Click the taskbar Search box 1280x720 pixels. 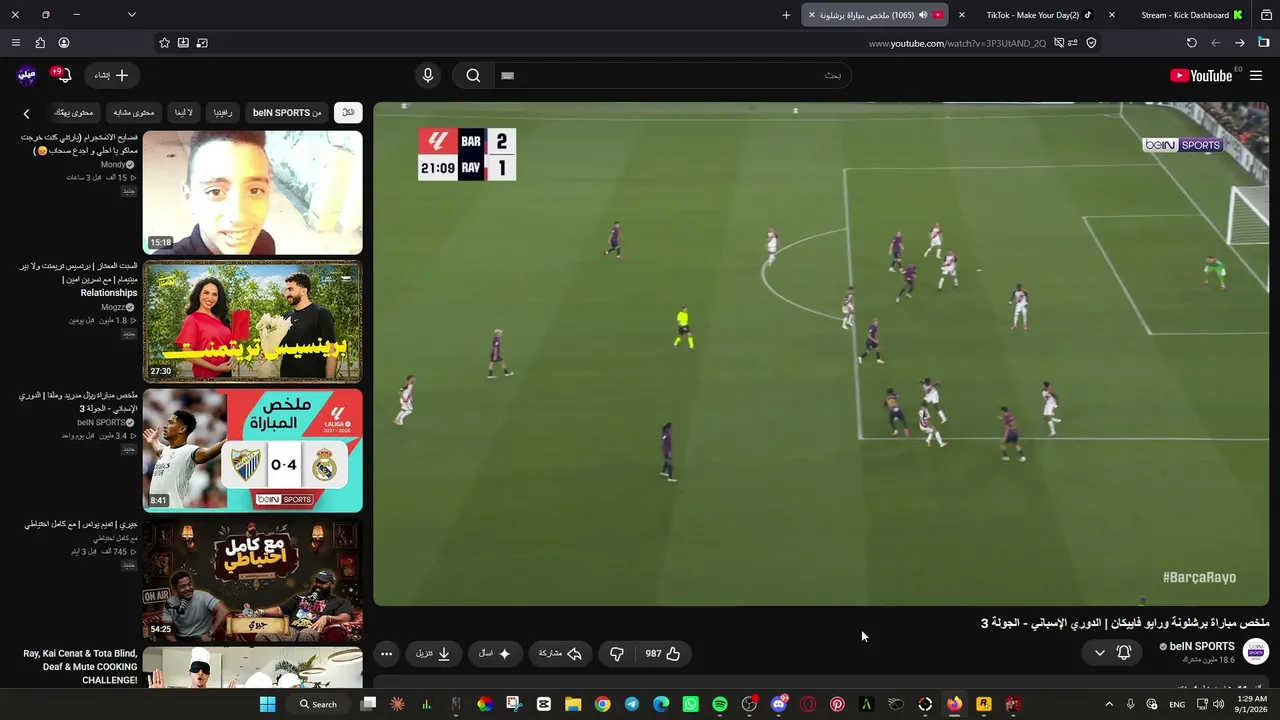click(318, 704)
